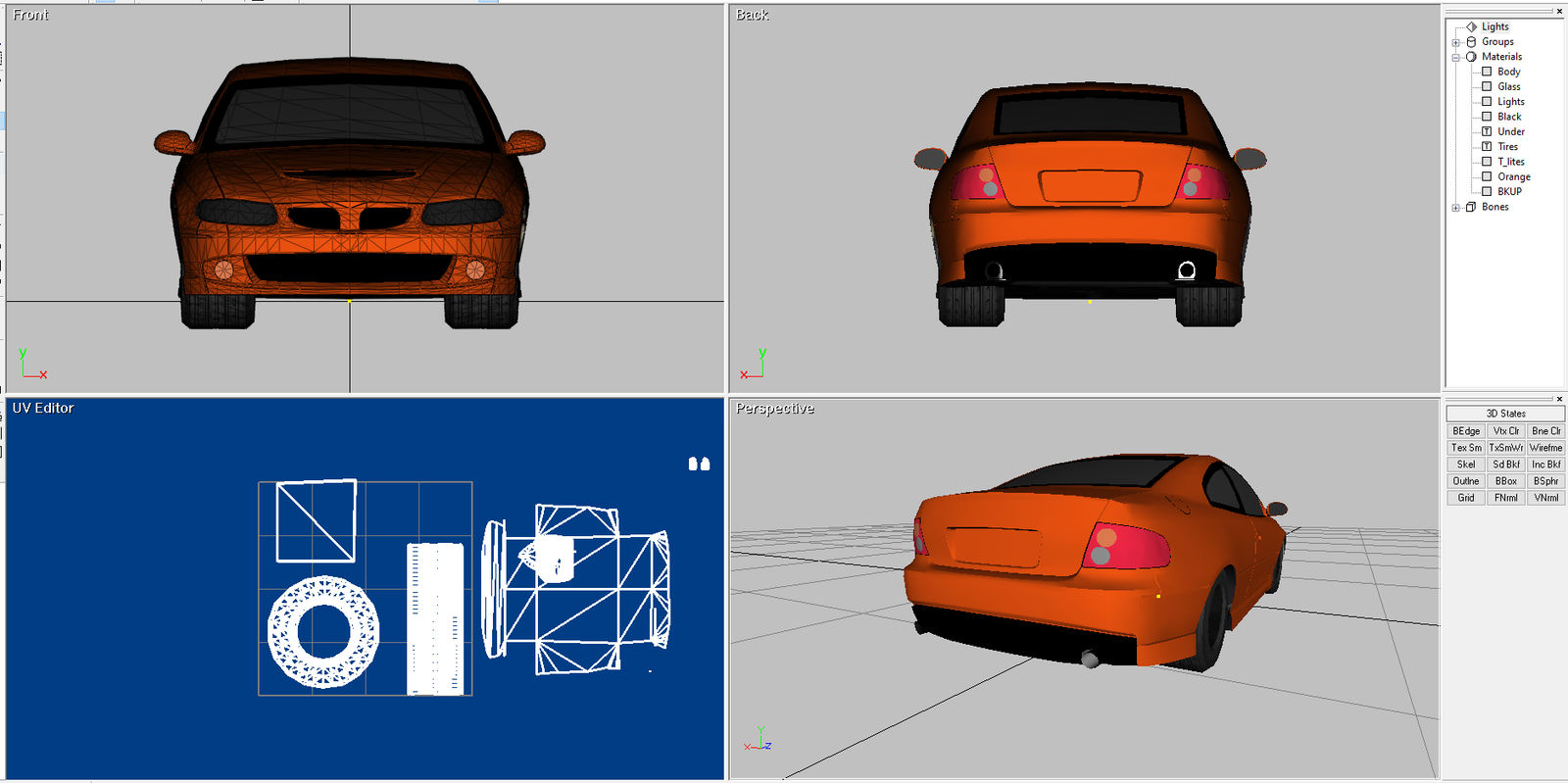Select the textured Tires material icon
Viewport: 1568px width, 783px height.
1487,147
